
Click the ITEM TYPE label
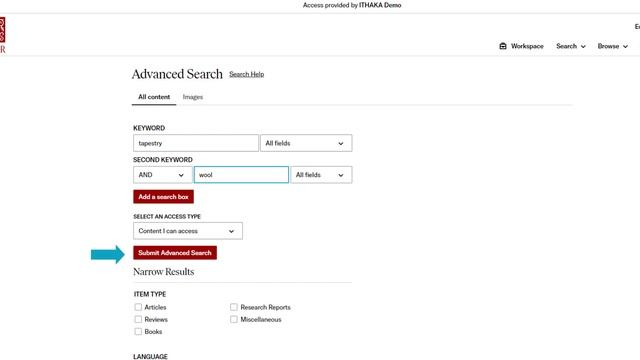tap(150, 294)
